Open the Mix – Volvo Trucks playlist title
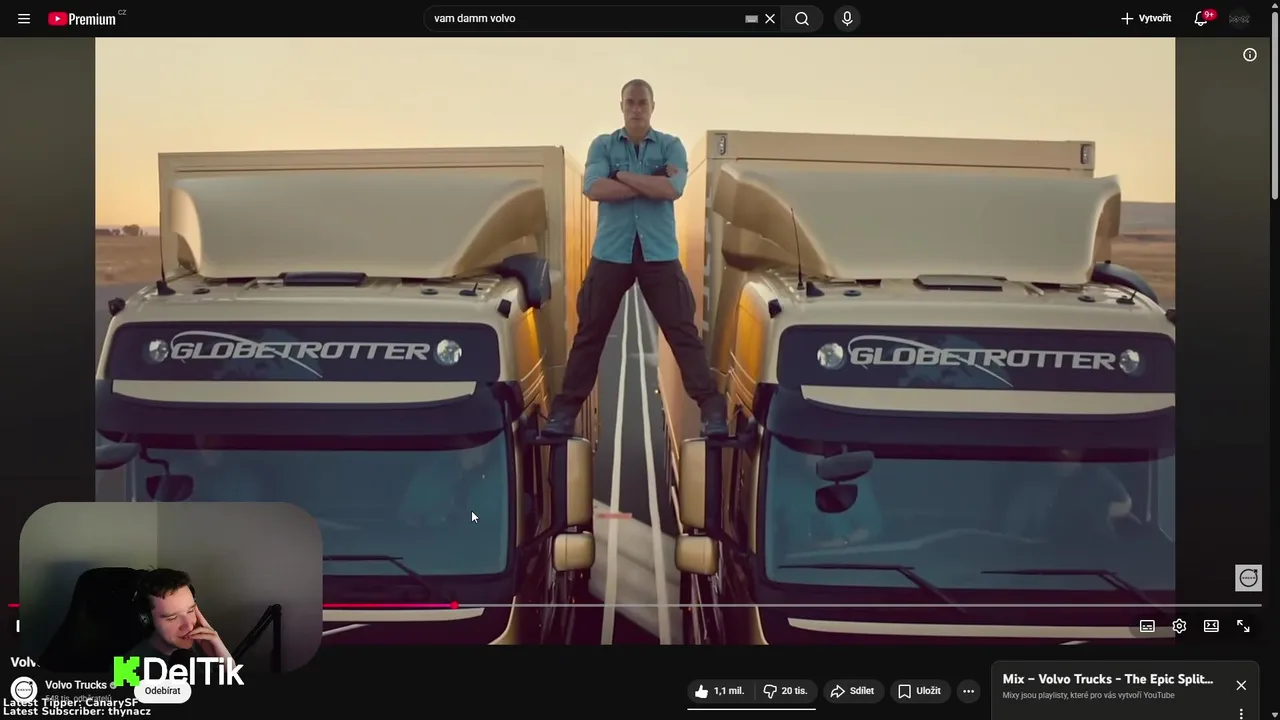The width and height of the screenshot is (1280, 720). coord(1108,680)
